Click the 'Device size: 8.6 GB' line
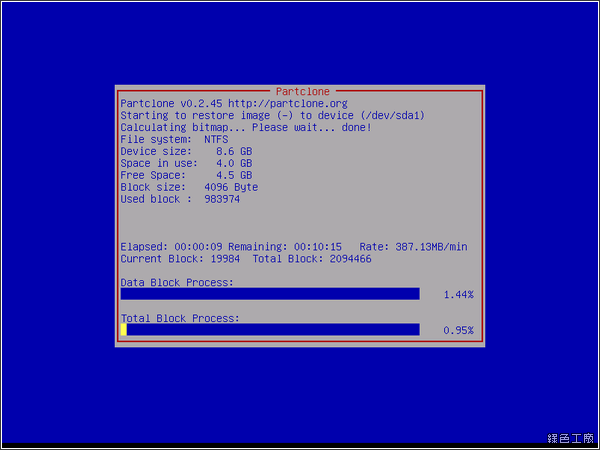Screen dimensions: 600x450 tap(186, 151)
